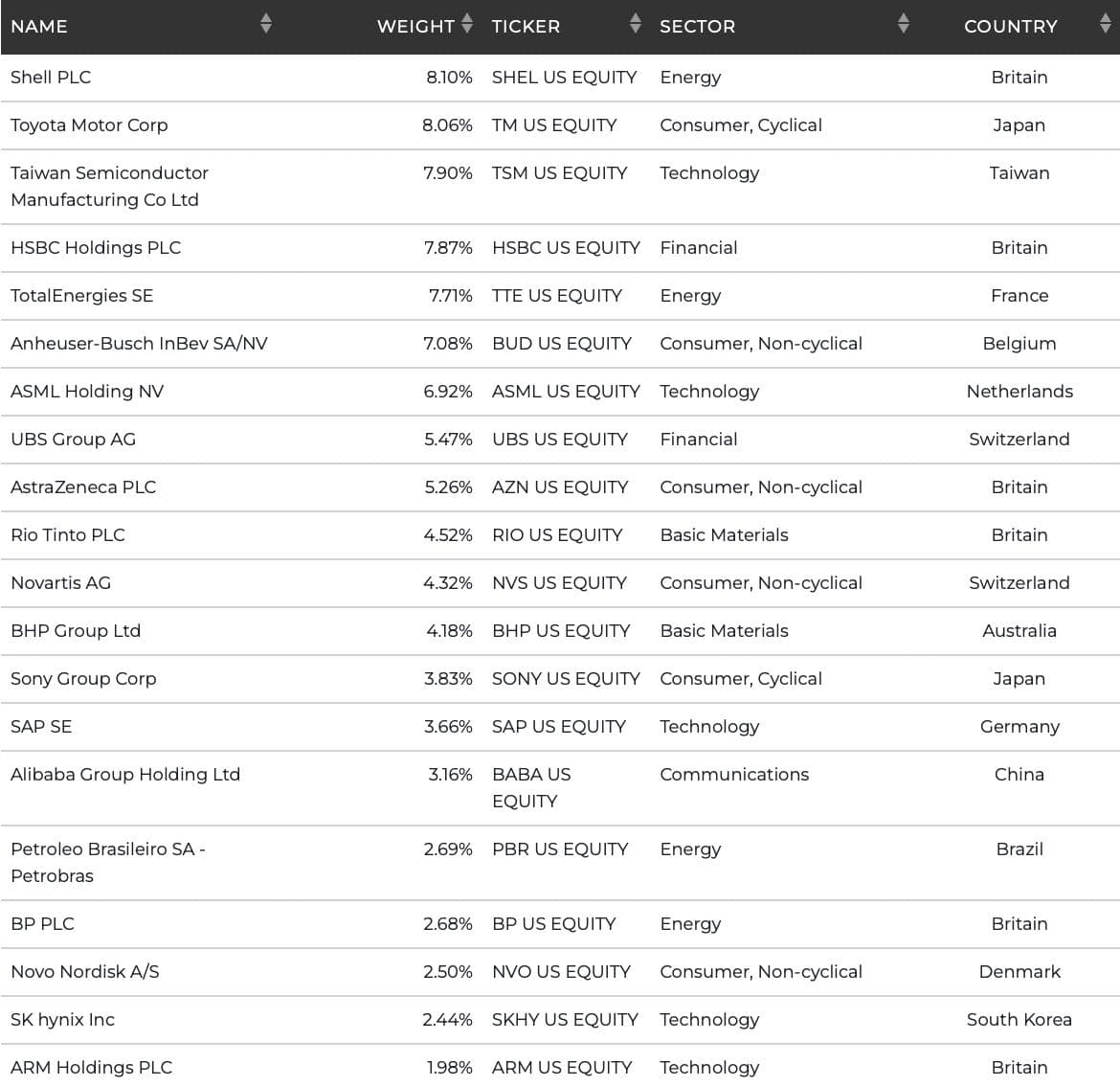Click the SK hynix Inc name
This screenshot has width=1120, height=1086.
tap(63, 1020)
